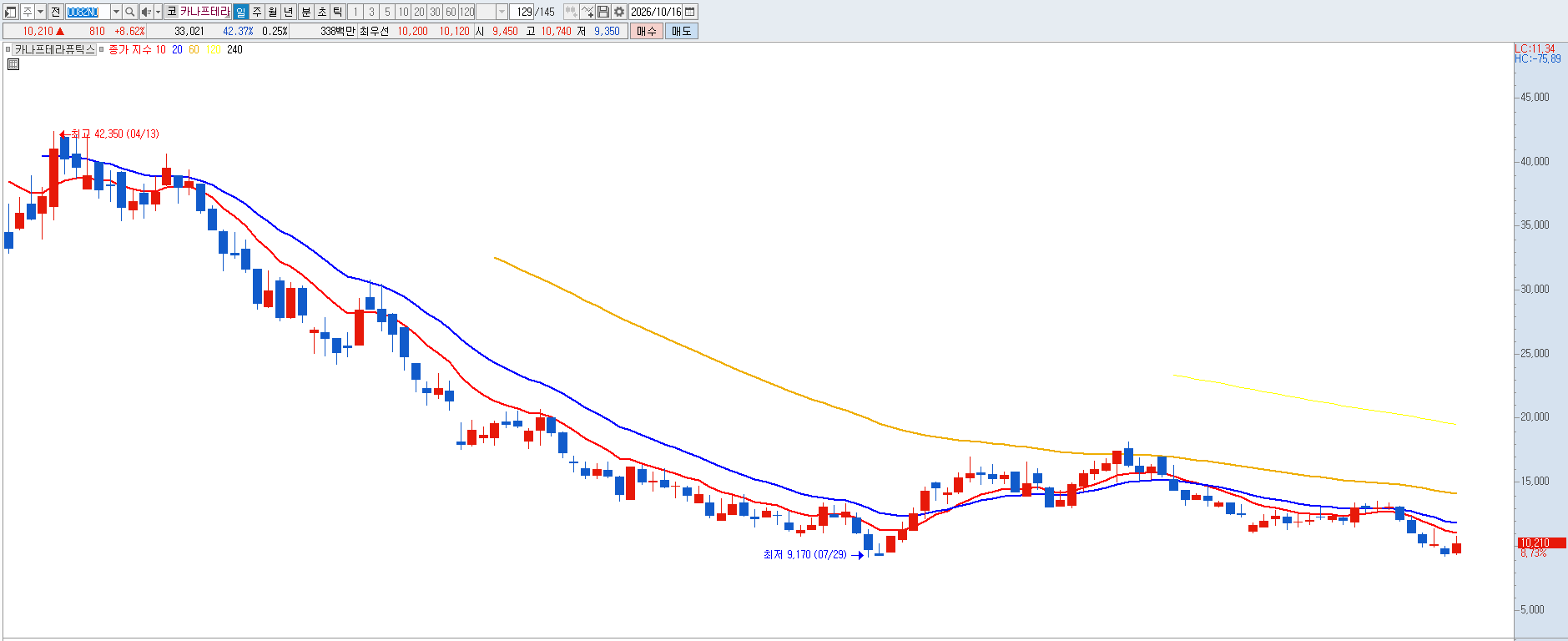The image size is (1568, 641).
Task: Open chart settings with the gear icon
Action: point(619,12)
